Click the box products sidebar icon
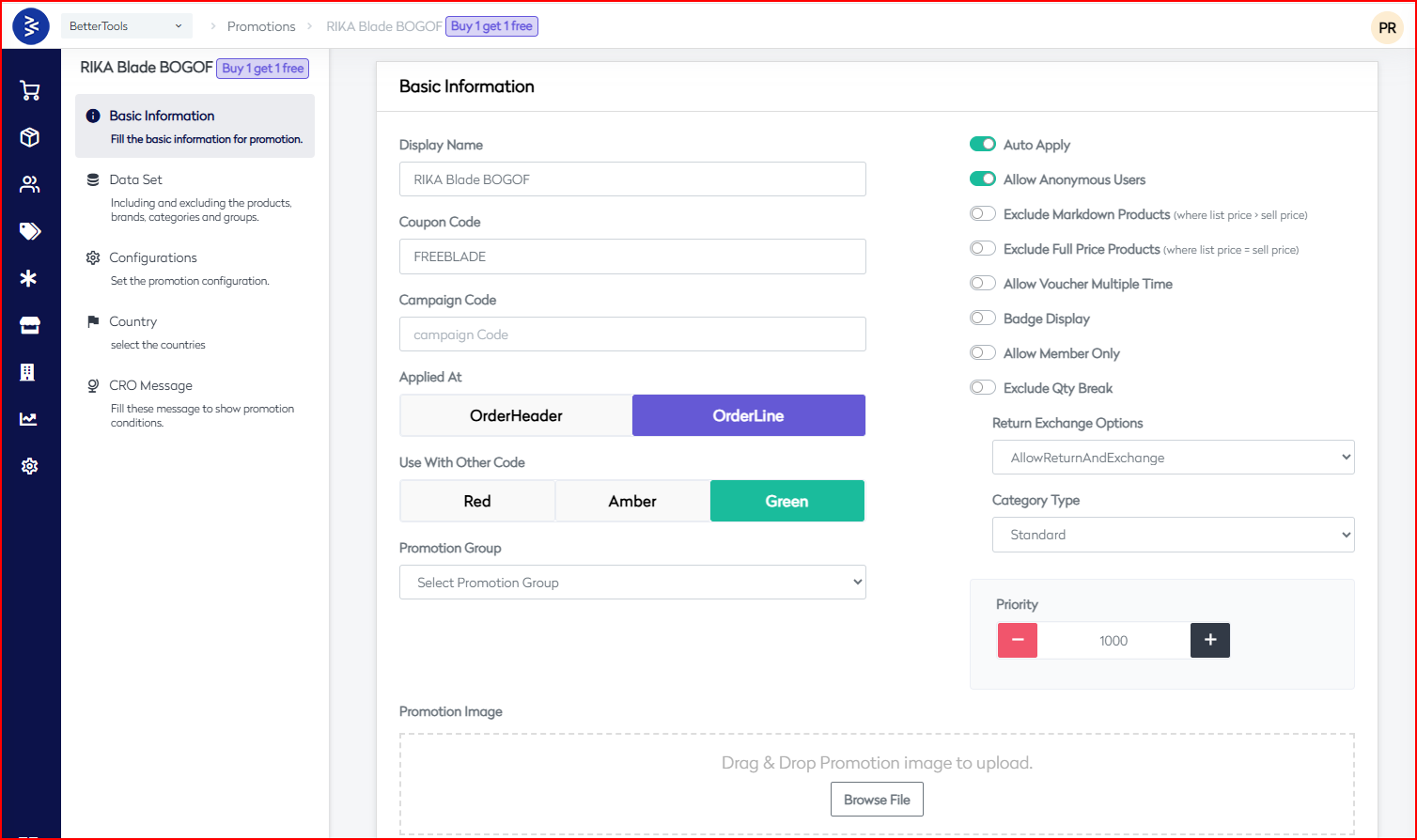This screenshot has height=840, width=1417. pyautogui.click(x=30, y=137)
